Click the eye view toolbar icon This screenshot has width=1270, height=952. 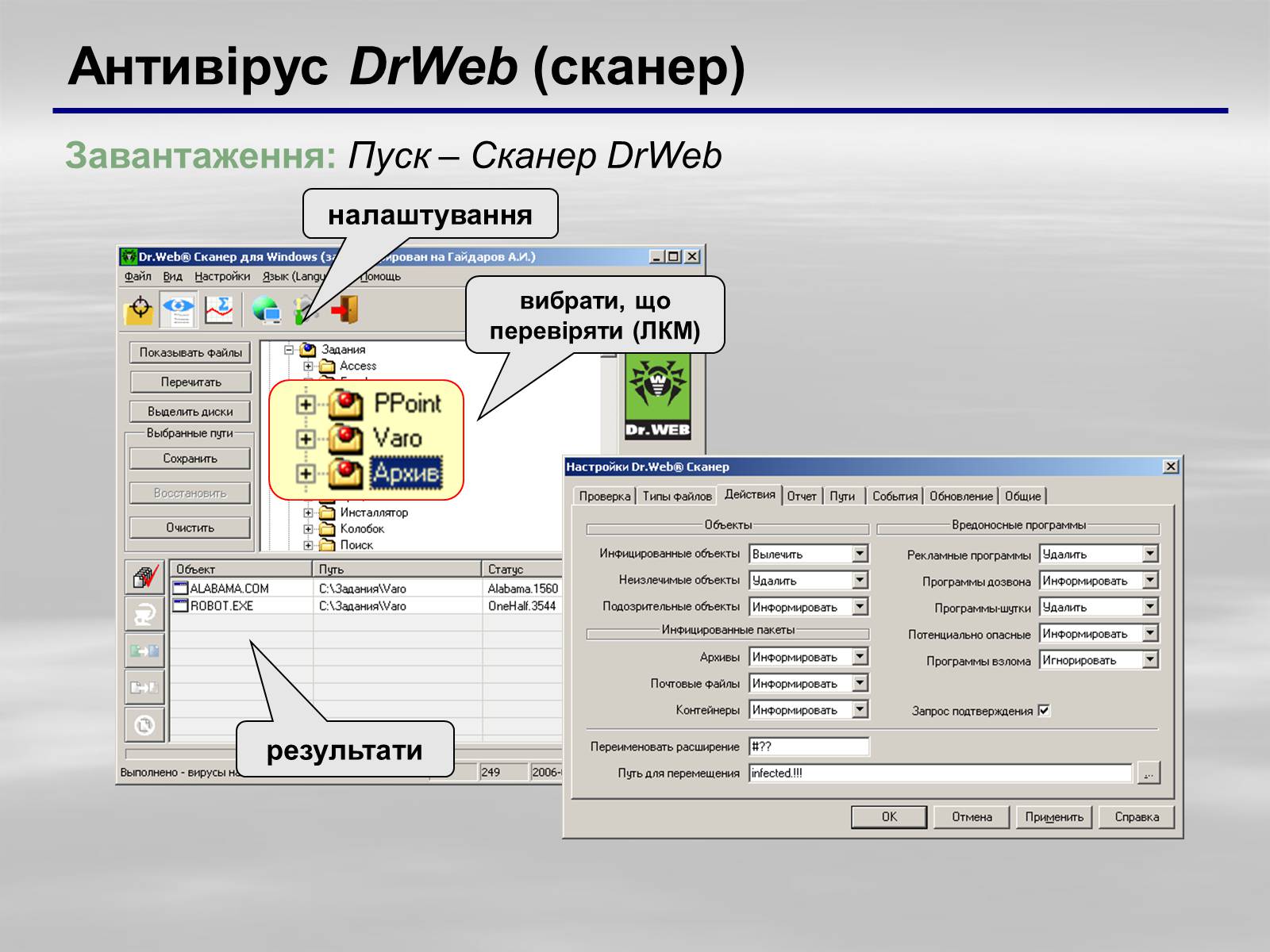pos(179,309)
